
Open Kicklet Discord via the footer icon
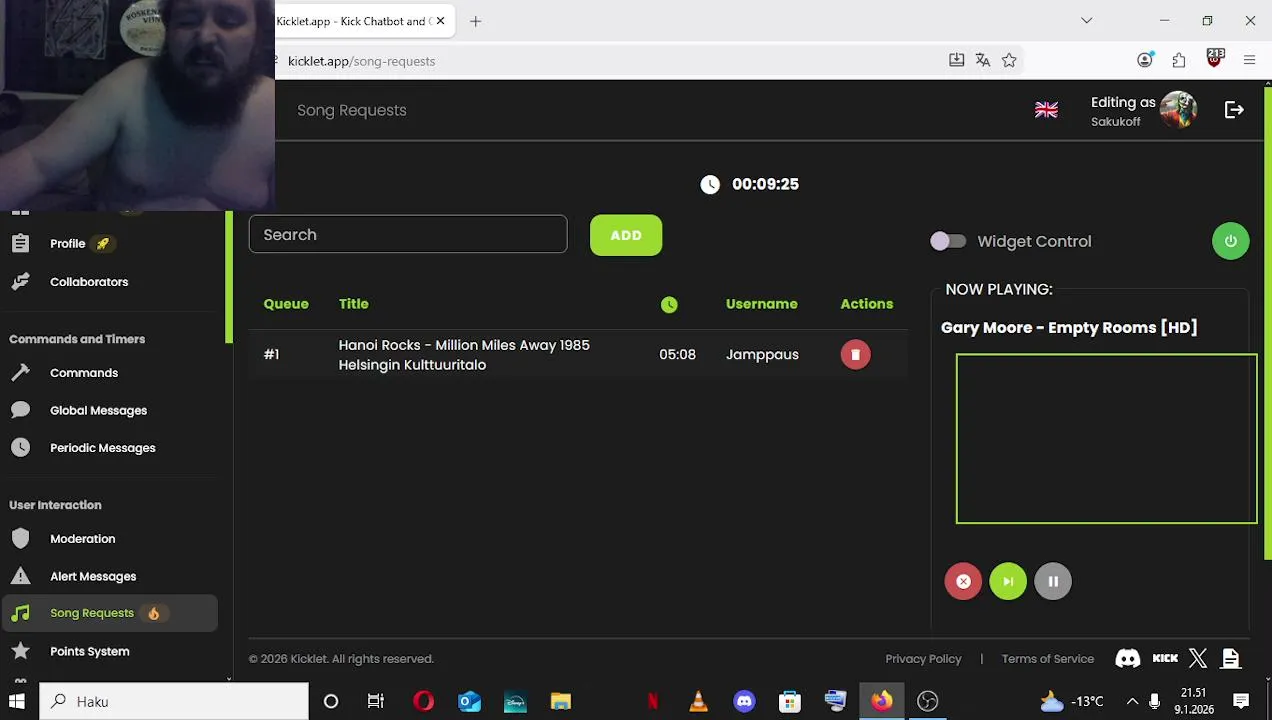coord(1128,658)
